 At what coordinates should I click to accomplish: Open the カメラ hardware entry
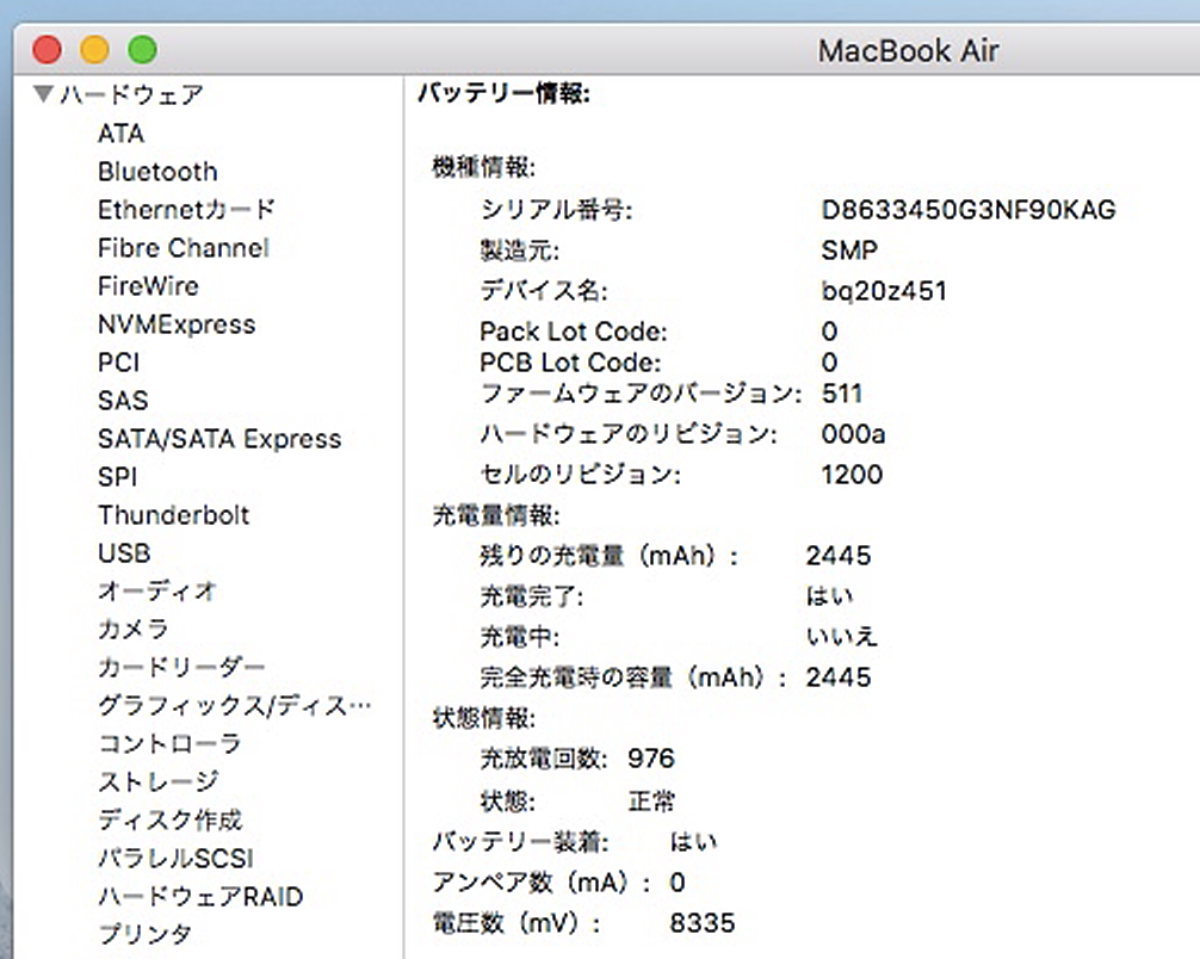click(x=133, y=629)
